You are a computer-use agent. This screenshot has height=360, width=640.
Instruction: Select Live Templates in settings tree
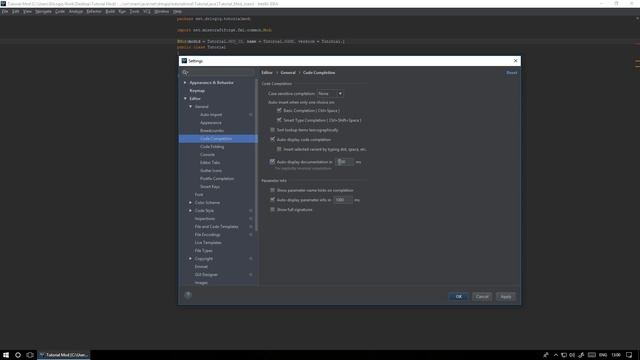coord(208,242)
